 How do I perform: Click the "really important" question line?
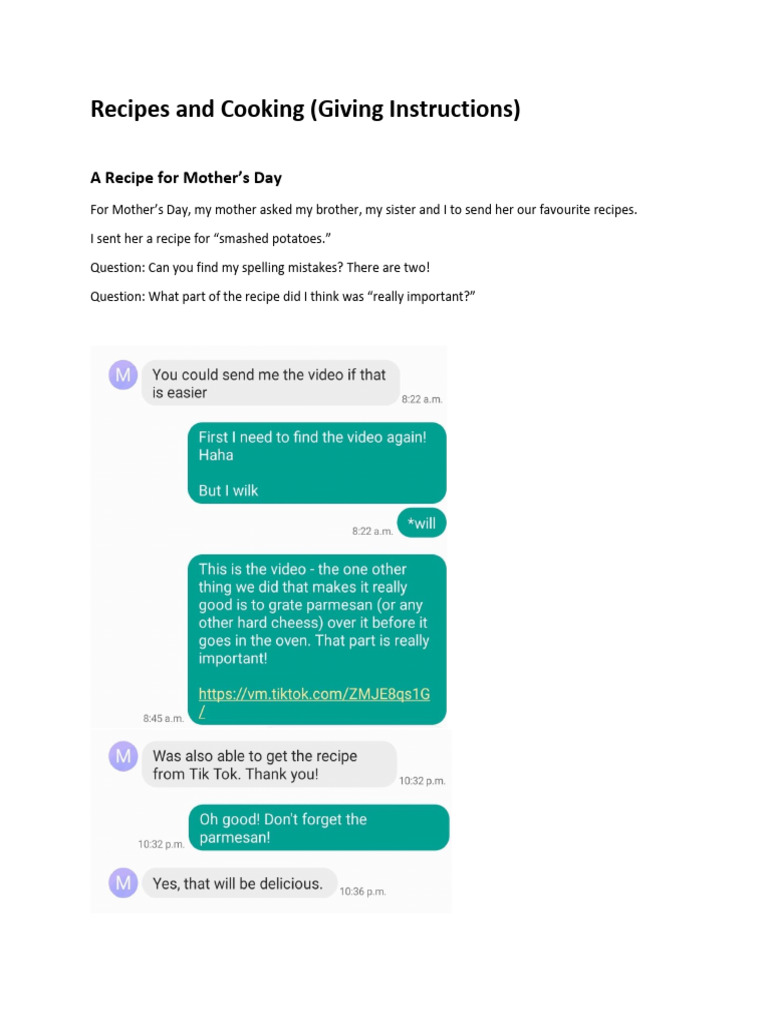coord(283,296)
